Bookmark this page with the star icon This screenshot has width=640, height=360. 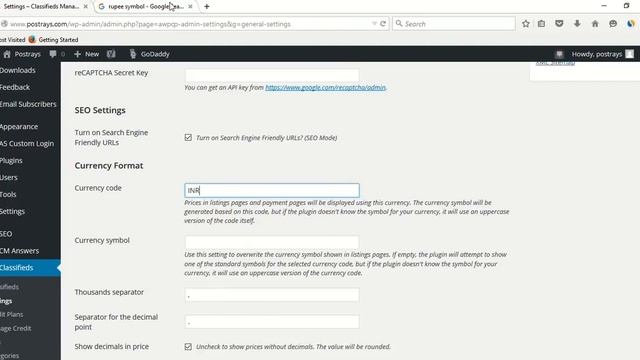pos(526,24)
